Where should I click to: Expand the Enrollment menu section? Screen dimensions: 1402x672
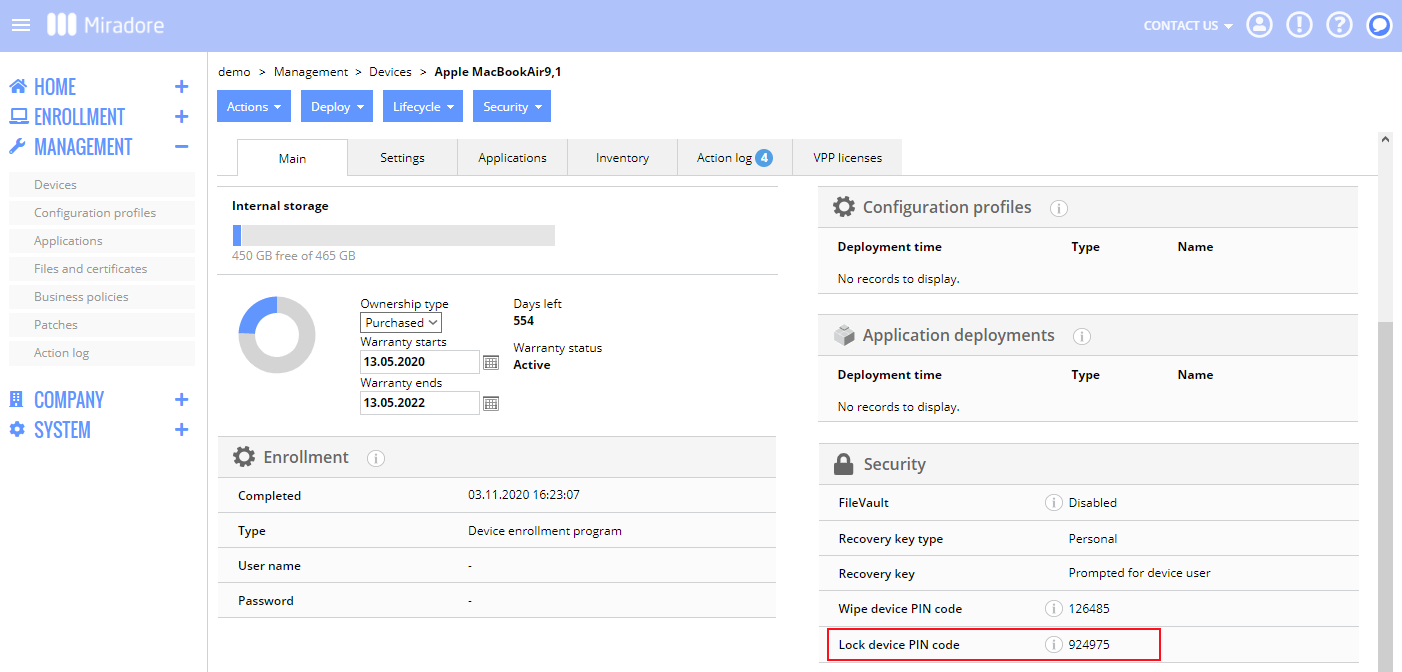(x=181, y=117)
